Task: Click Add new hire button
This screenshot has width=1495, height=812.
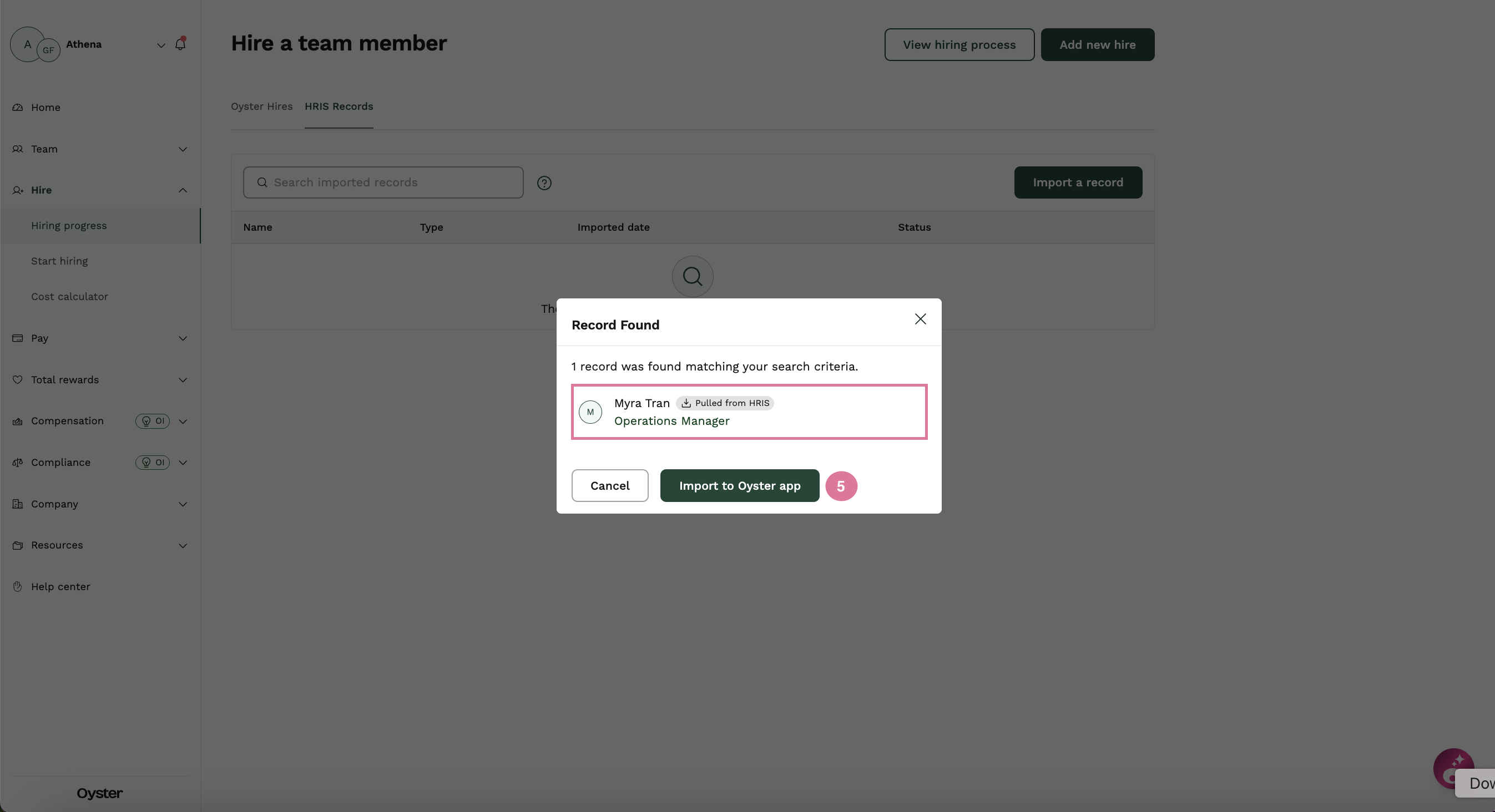Action: pos(1098,45)
